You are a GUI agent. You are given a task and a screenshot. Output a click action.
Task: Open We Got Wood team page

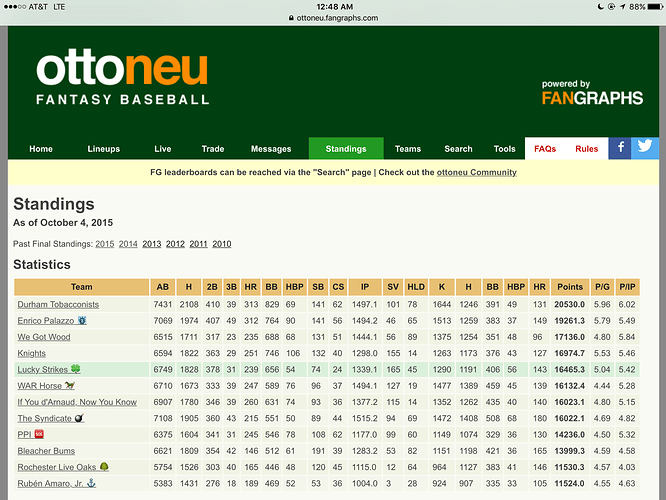coord(44,336)
